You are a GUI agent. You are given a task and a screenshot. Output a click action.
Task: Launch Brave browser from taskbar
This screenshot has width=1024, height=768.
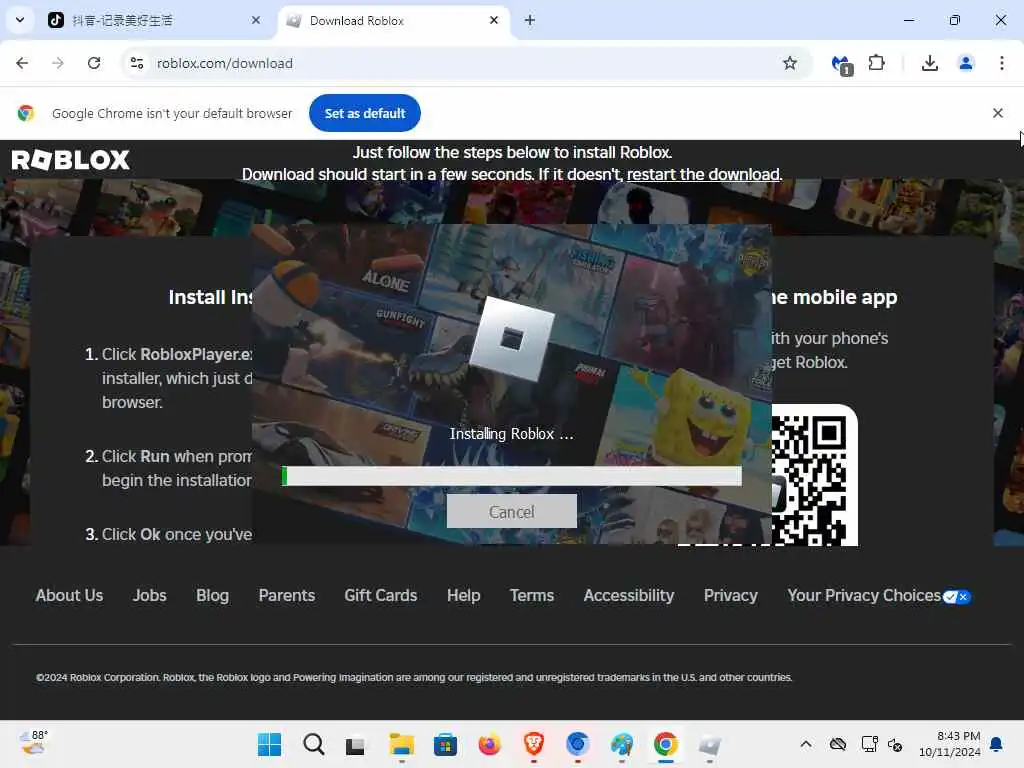(534, 744)
